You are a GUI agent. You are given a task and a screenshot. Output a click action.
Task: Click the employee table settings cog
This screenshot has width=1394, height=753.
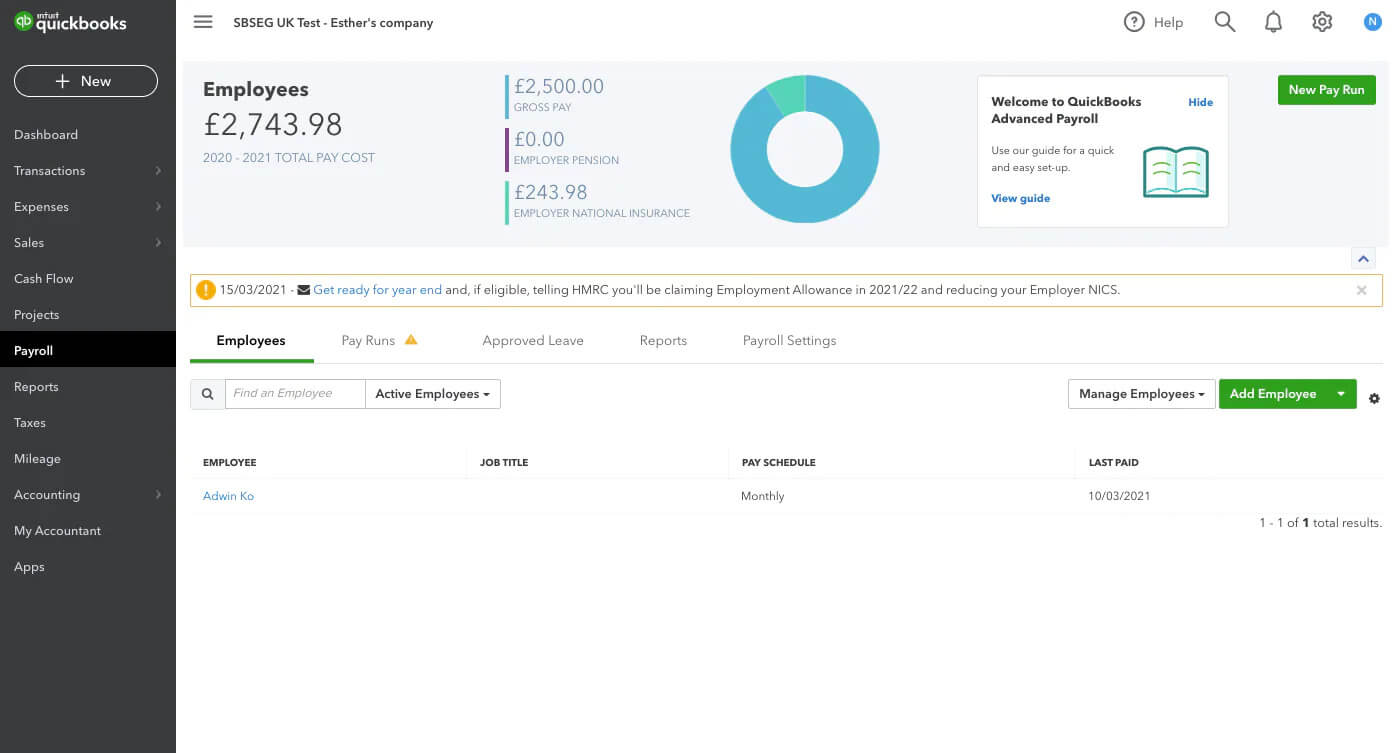[1374, 398]
